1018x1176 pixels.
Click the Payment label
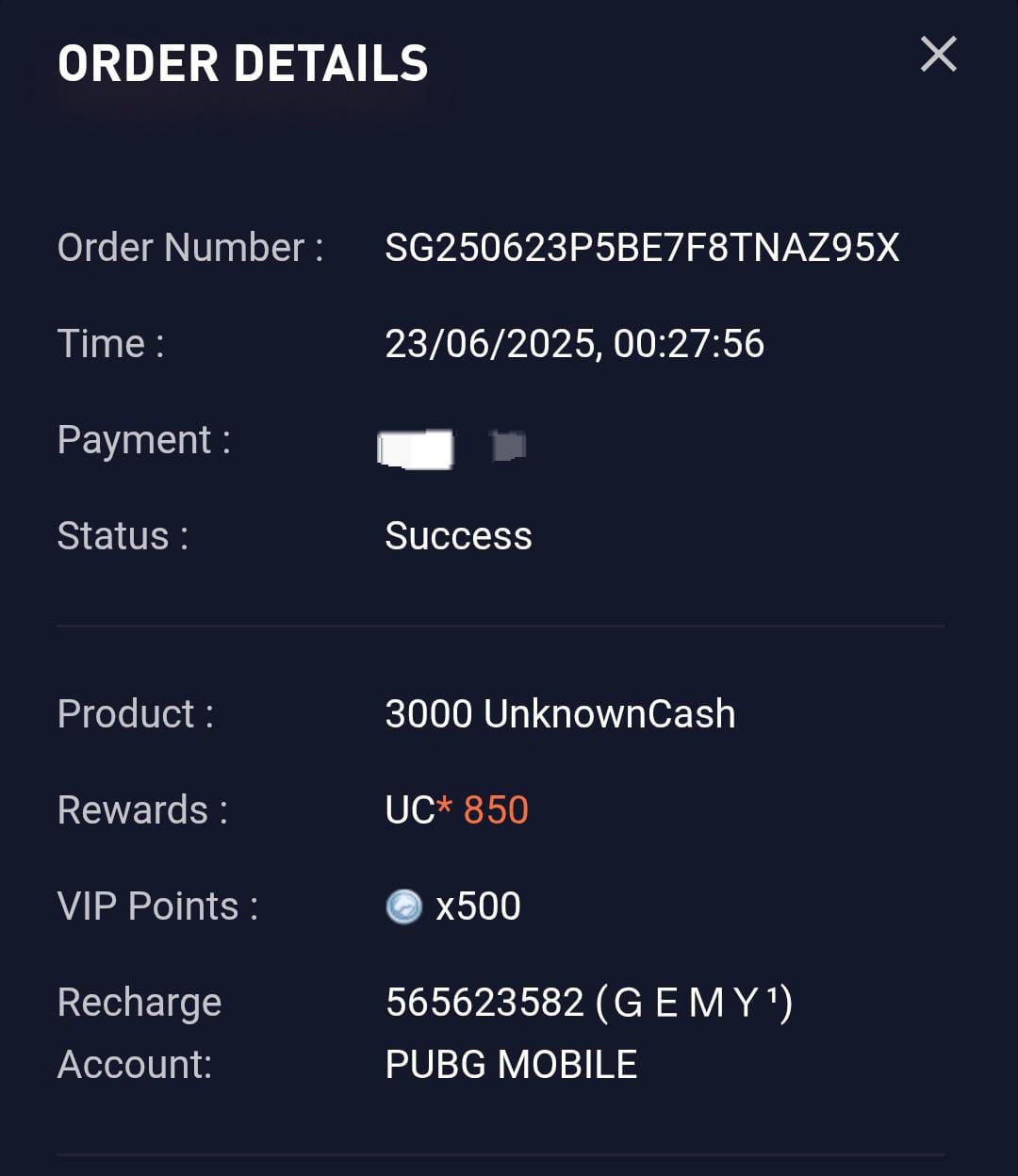[144, 440]
